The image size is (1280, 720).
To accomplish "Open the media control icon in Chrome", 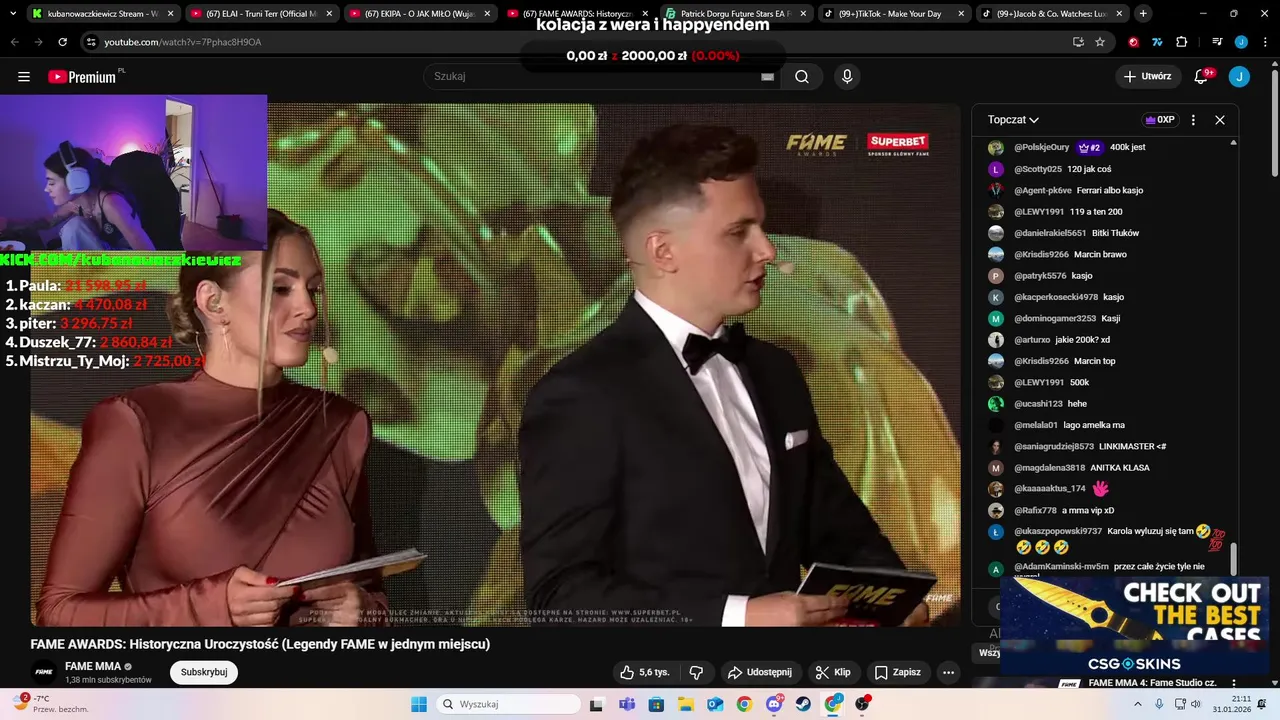I will coord(1217,42).
